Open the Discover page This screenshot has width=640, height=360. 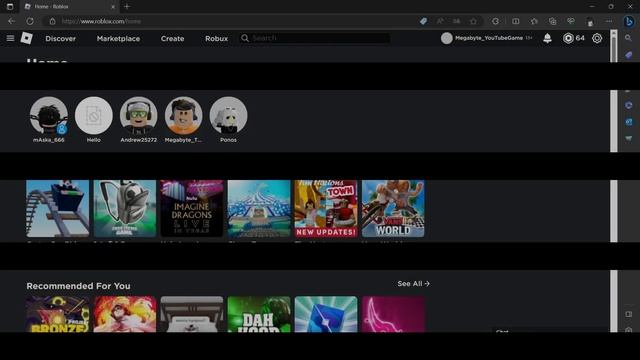[60, 38]
